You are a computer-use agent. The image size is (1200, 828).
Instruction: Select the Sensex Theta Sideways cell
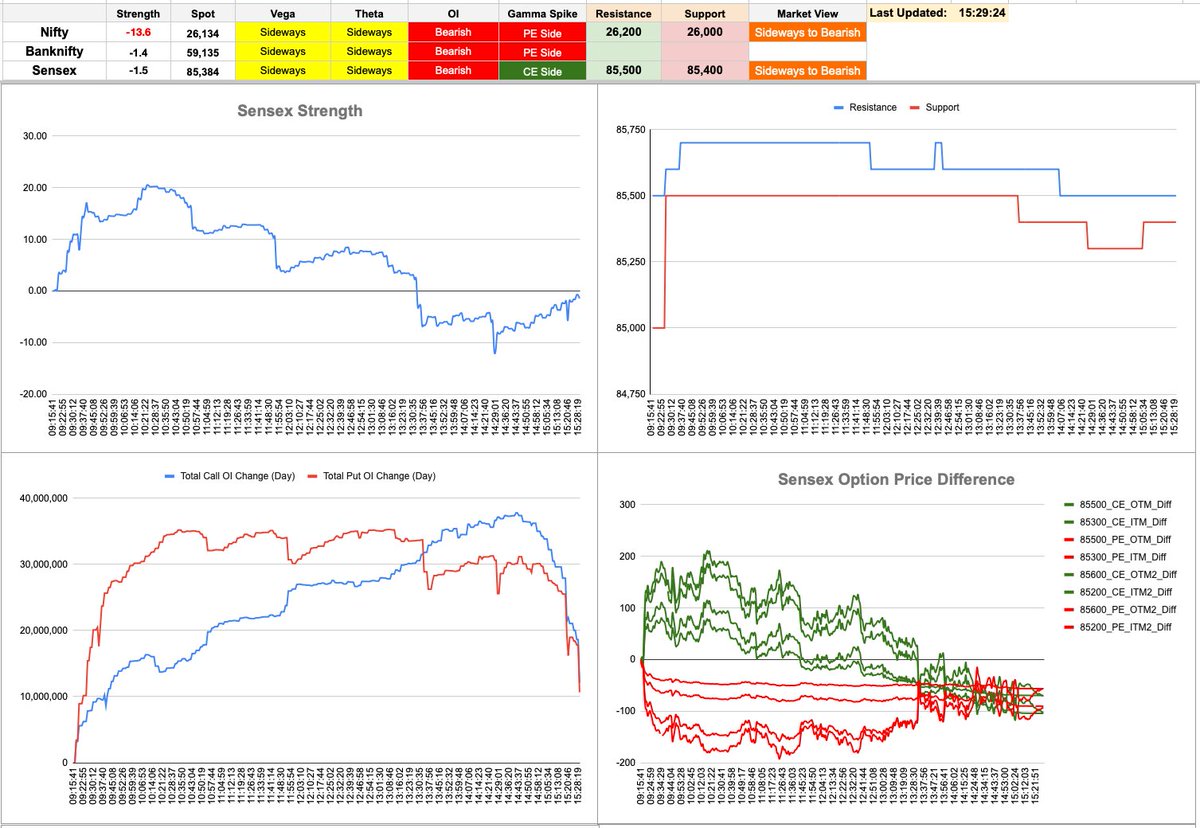point(368,70)
